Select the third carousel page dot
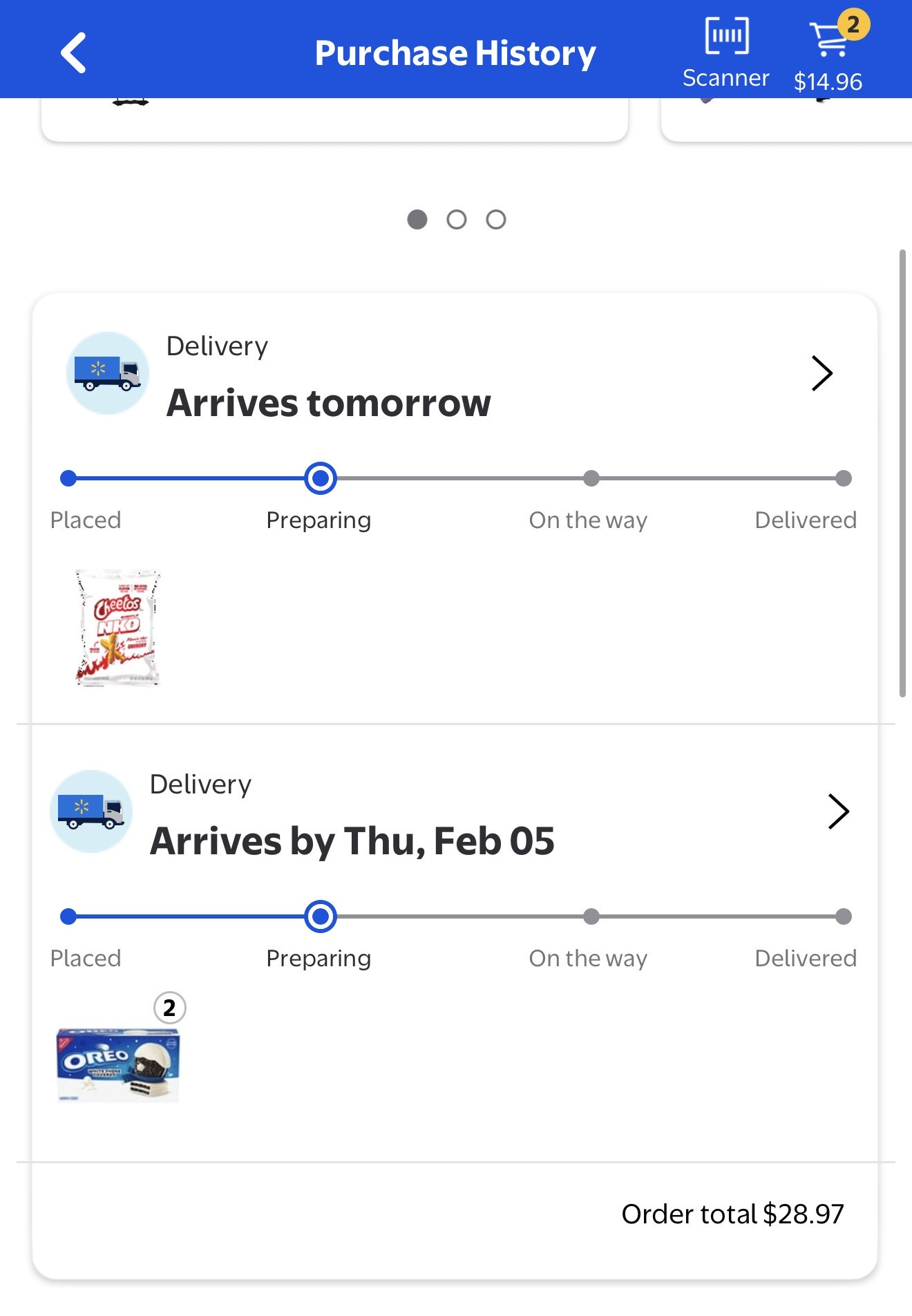This screenshot has width=912, height=1316. point(496,220)
